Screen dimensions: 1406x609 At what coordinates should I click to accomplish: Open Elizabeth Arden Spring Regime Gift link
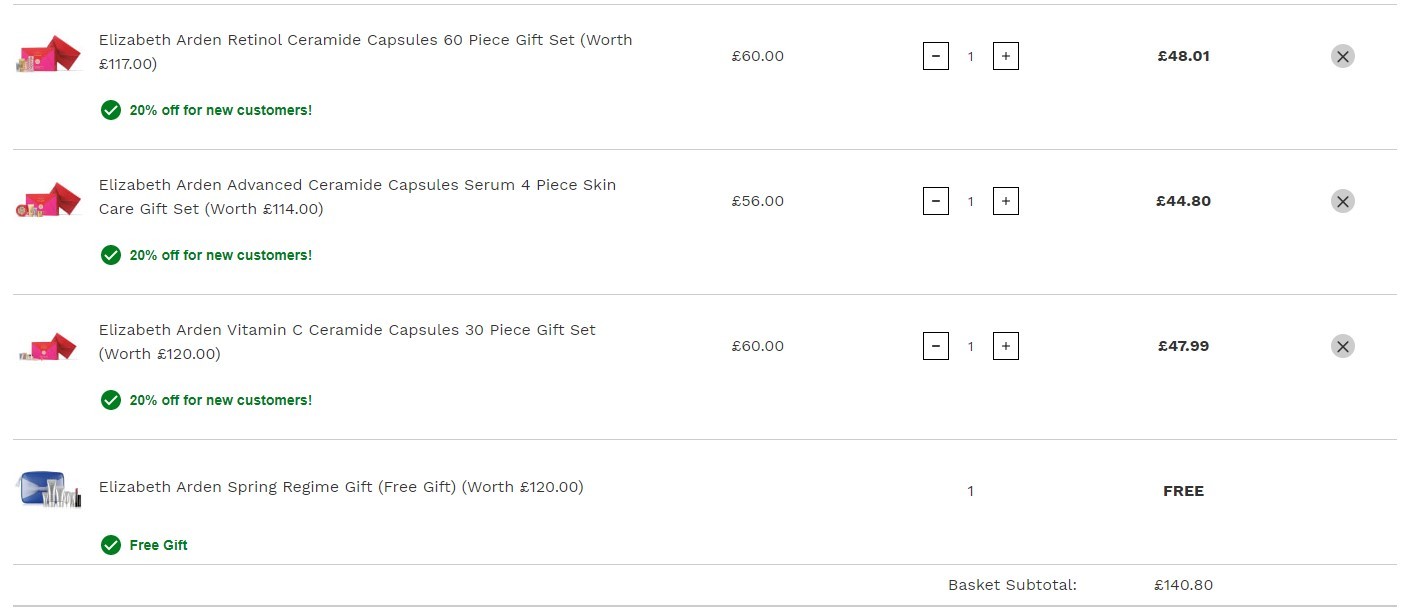point(341,487)
